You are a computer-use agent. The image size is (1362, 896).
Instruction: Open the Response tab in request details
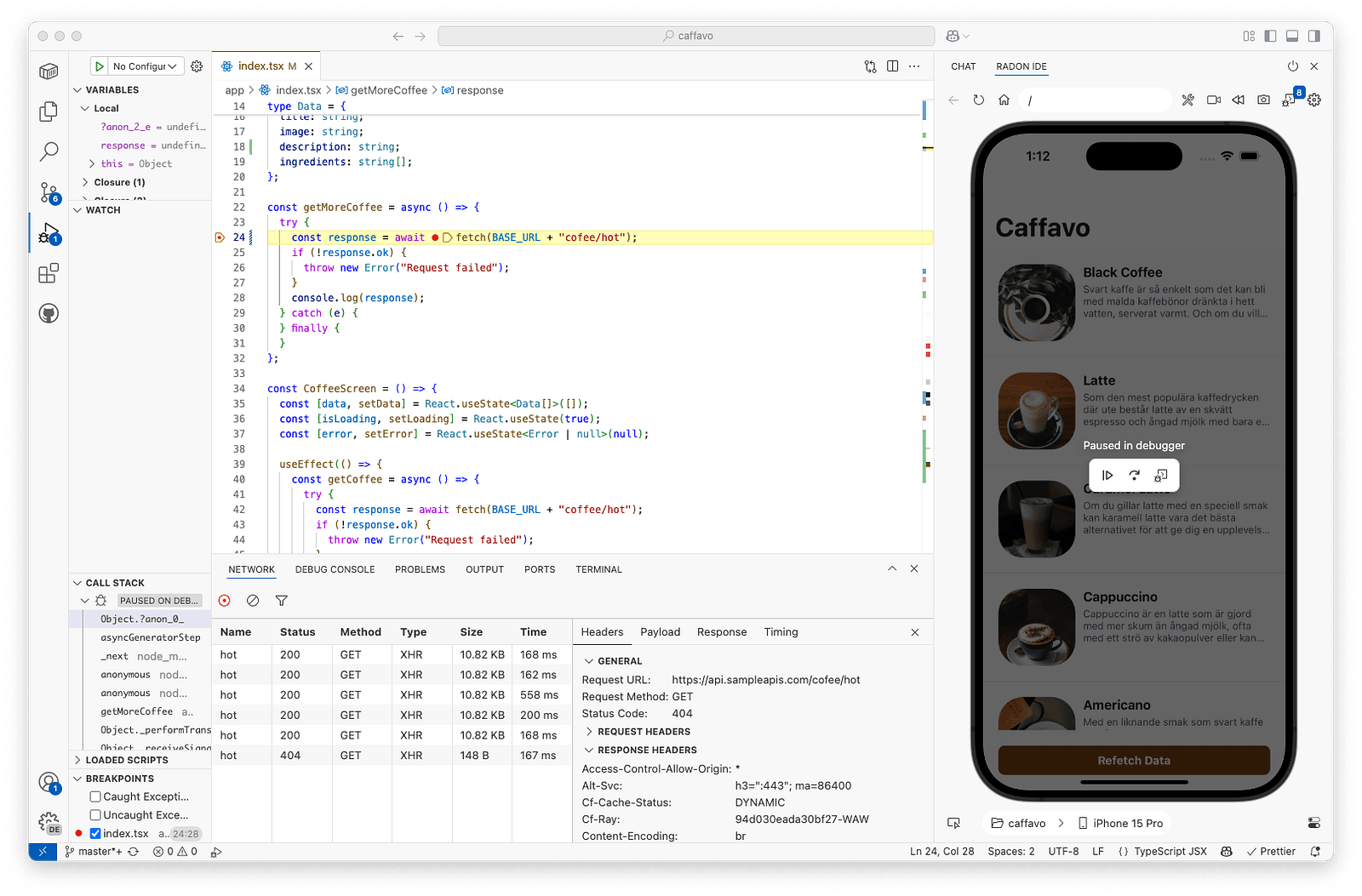pyautogui.click(x=721, y=632)
